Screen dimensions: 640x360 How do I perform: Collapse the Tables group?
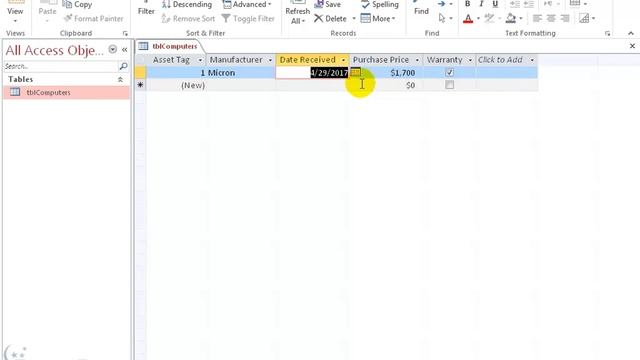coord(120,79)
